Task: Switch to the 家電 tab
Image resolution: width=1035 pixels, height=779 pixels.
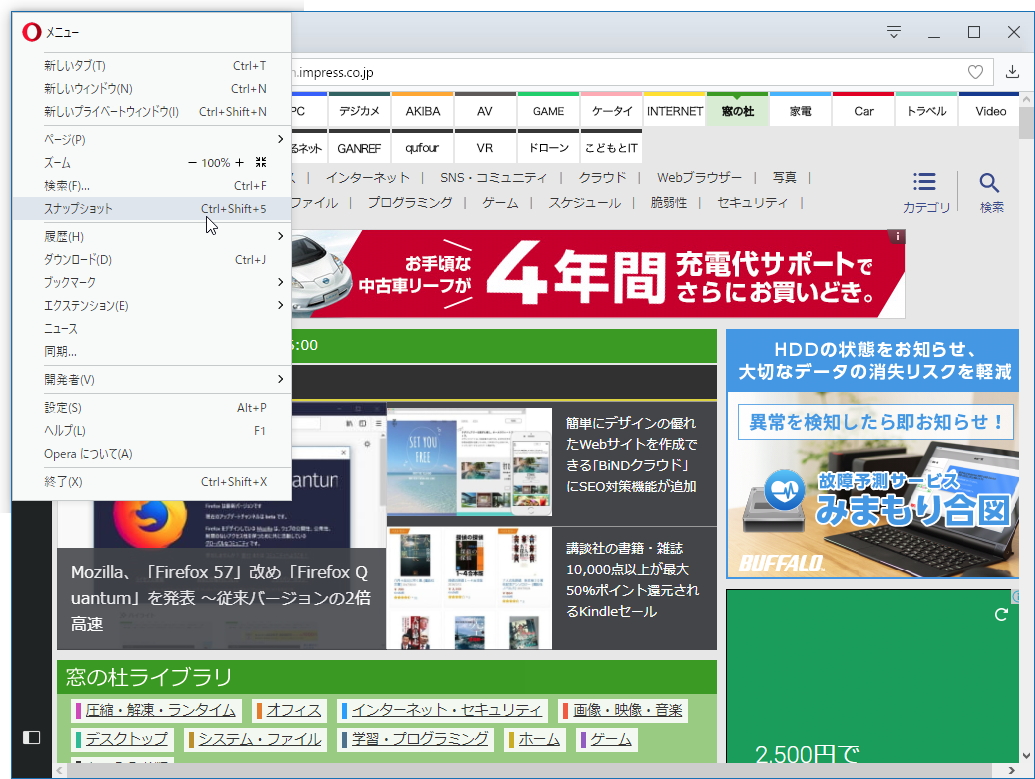Action: 800,111
